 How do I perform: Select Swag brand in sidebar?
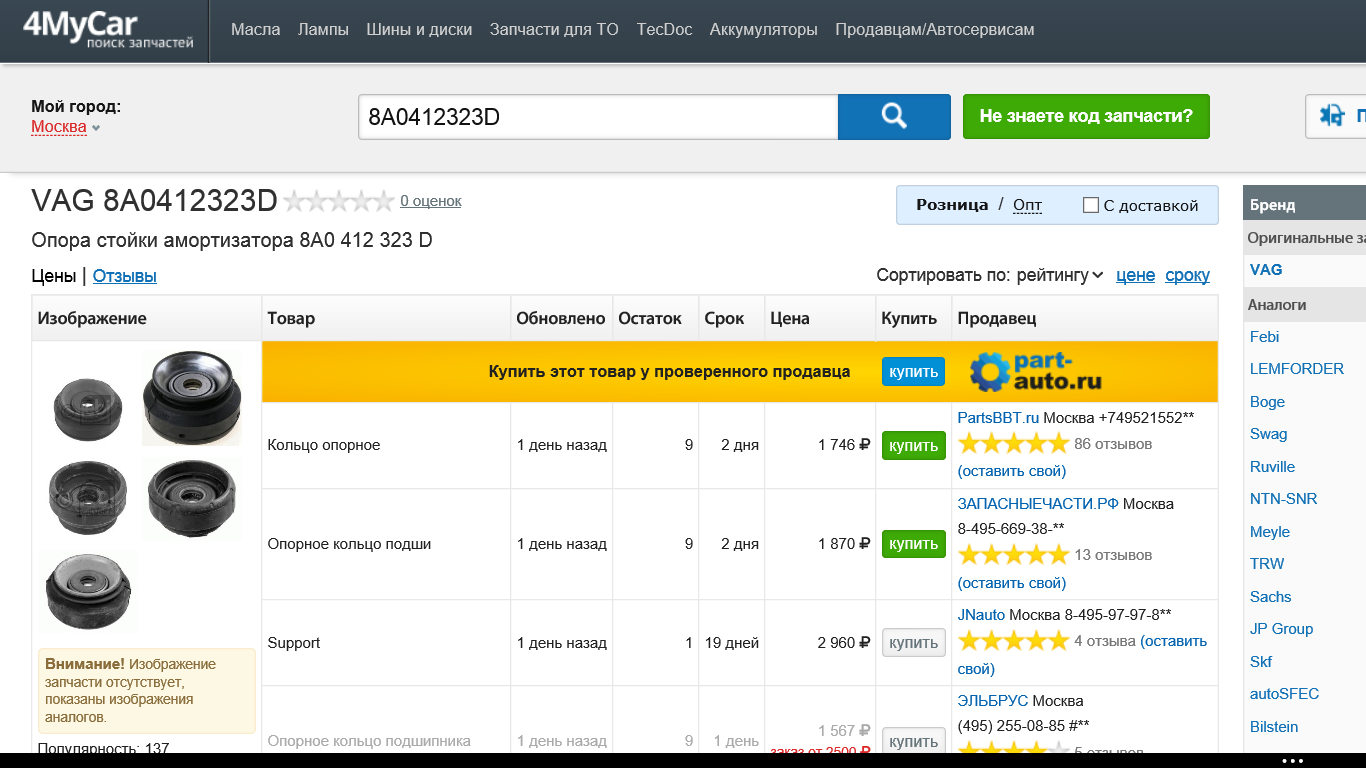1269,434
